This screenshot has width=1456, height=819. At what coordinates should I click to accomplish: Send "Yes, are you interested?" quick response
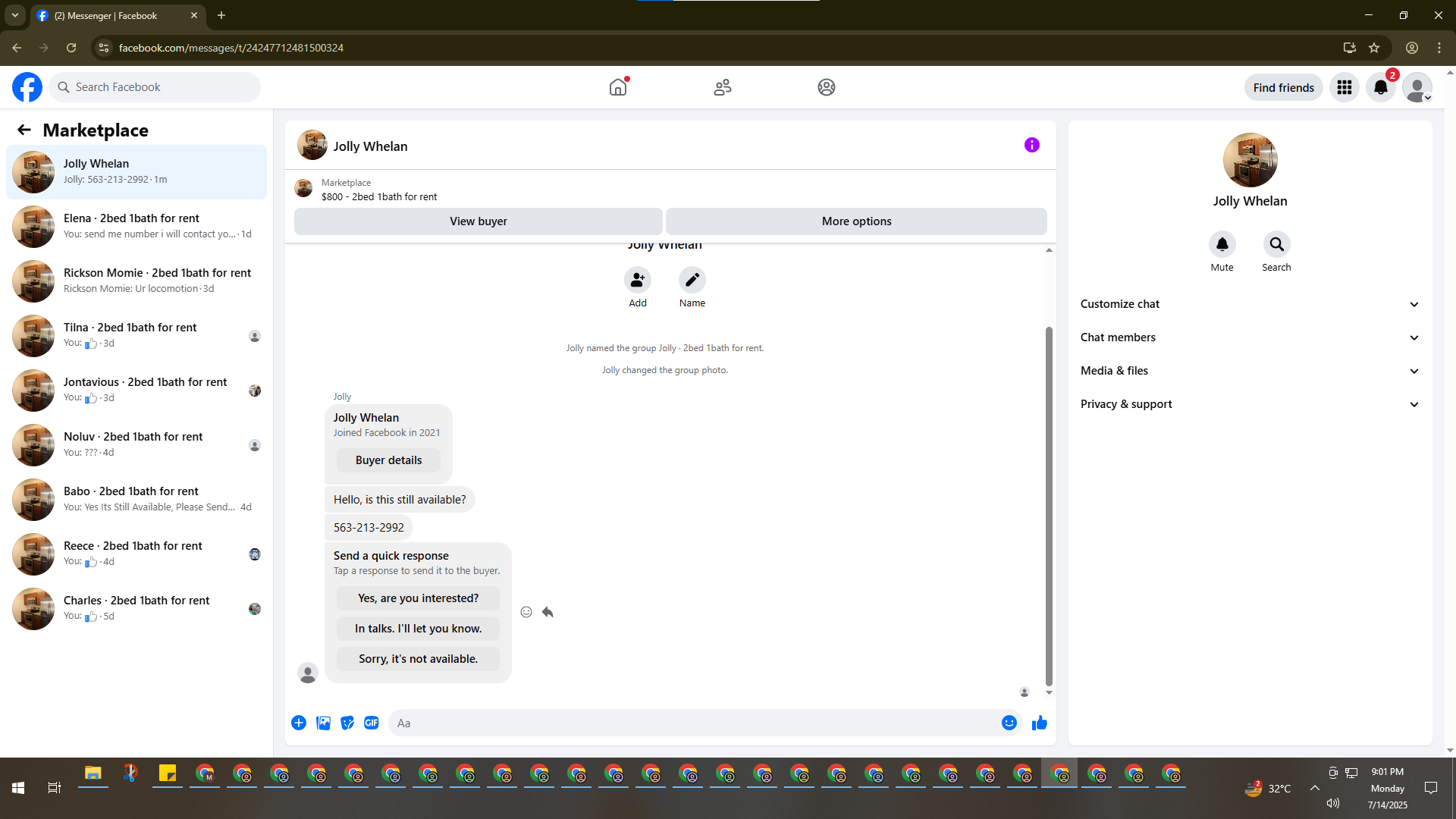[418, 598]
